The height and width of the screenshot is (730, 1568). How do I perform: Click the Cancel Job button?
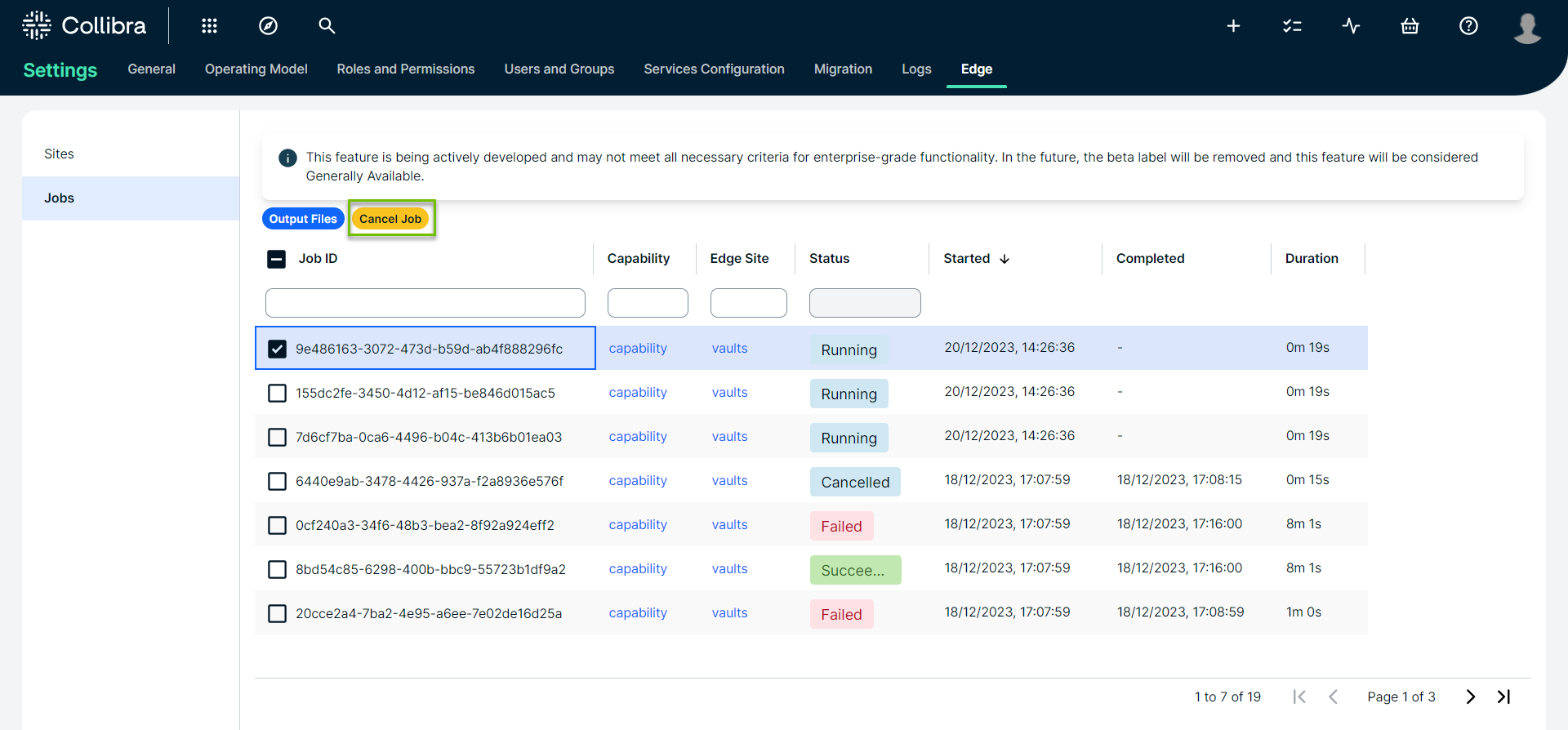point(390,219)
